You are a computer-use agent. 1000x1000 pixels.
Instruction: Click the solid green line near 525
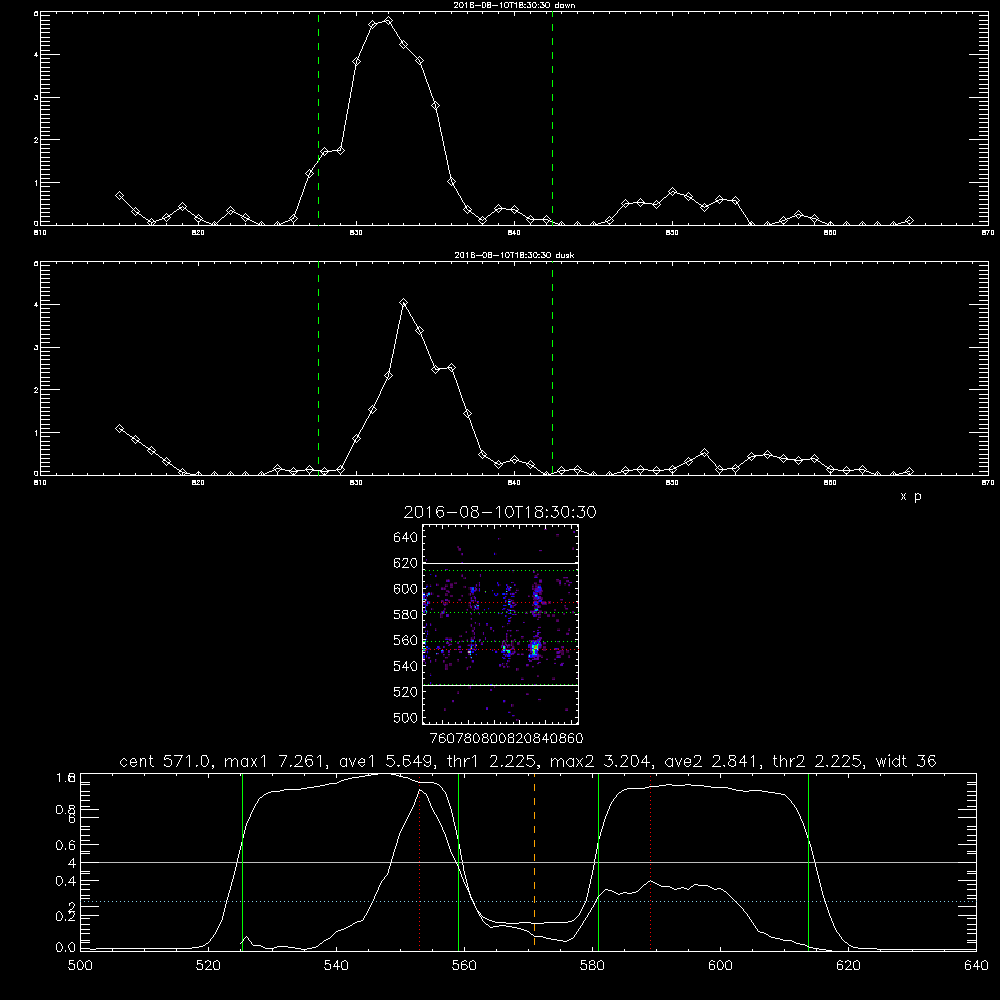(x=242, y=861)
